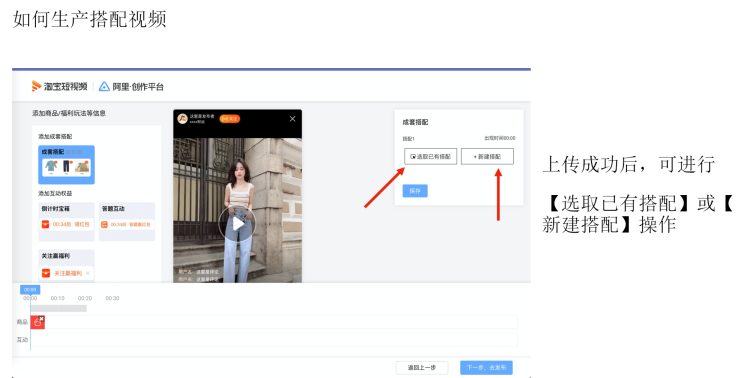Click the dark trousers product thumbnail
The height and width of the screenshot is (378, 750).
pos(66,167)
